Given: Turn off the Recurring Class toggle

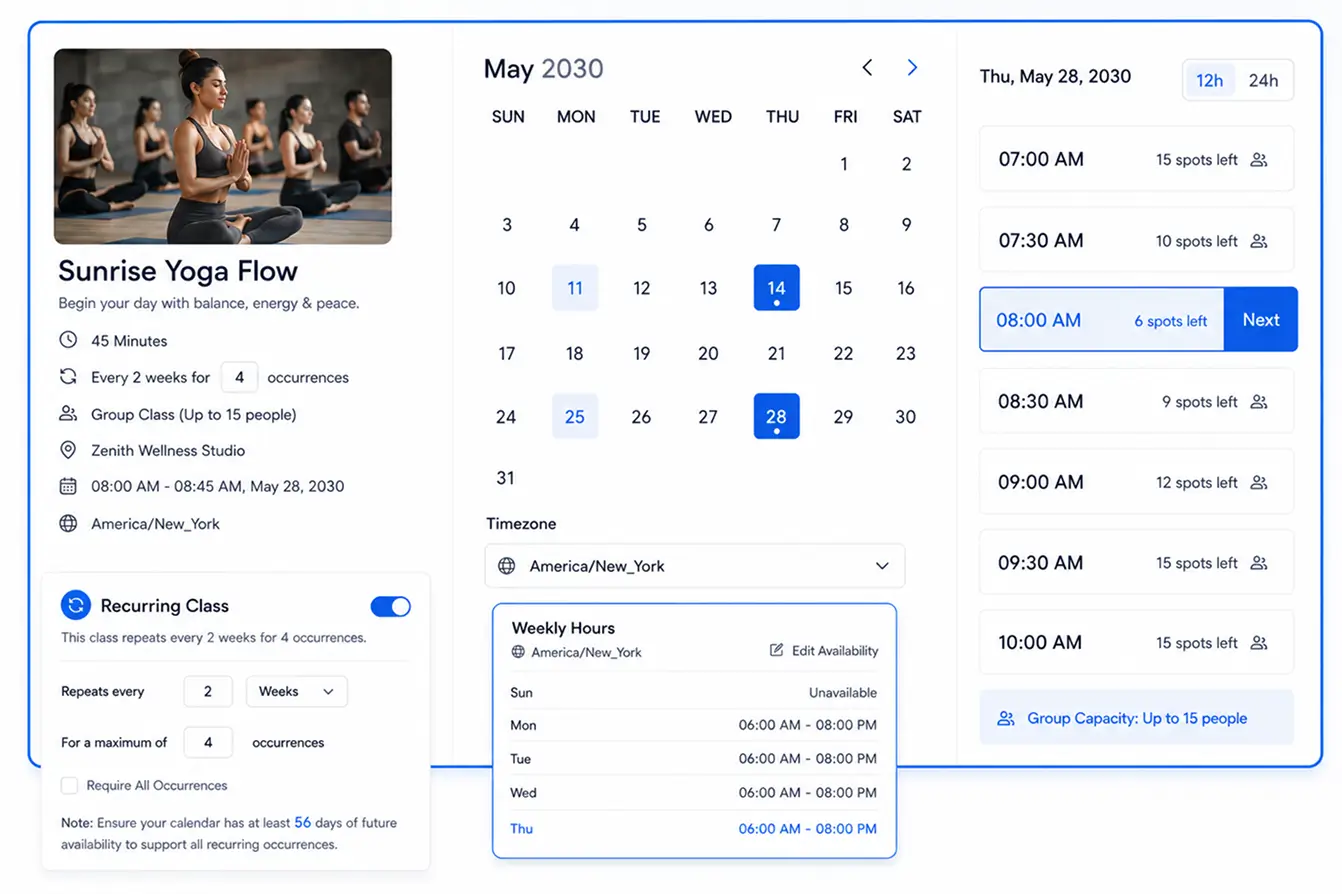Looking at the screenshot, I should (390, 606).
